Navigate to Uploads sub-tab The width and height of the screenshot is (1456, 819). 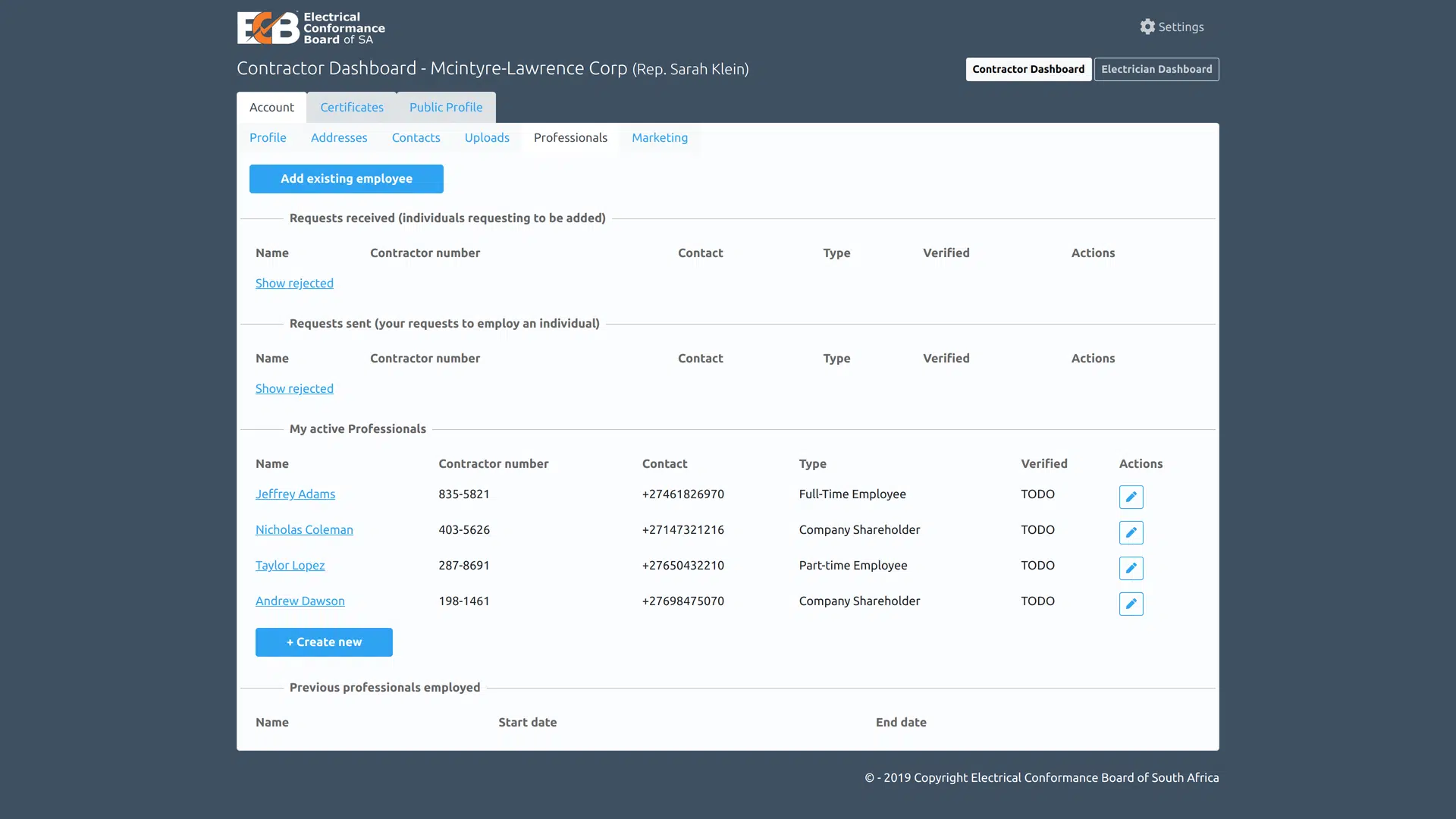pos(487,137)
